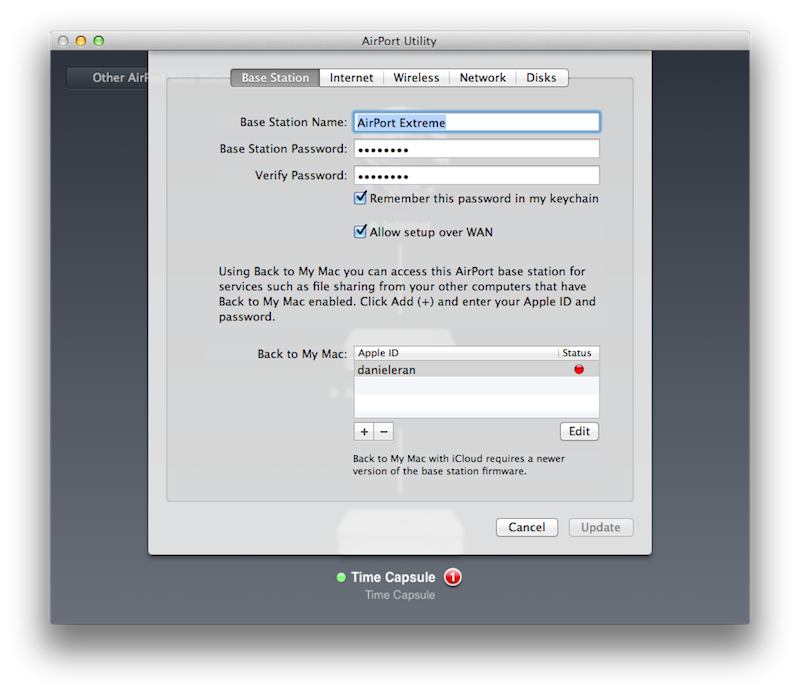Click the Edit button
800x694 pixels.
[x=579, y=432]
